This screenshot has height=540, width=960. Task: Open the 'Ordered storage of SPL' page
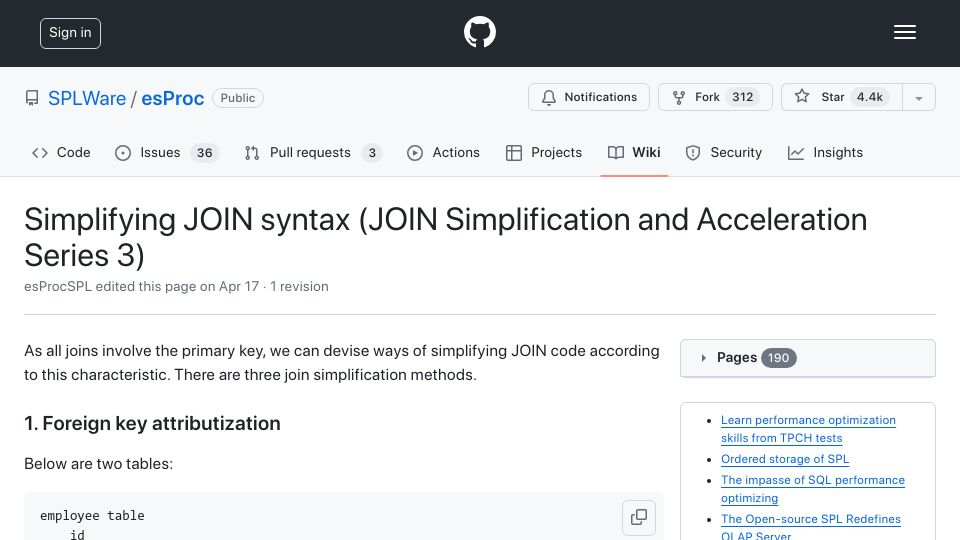(785, 459)
